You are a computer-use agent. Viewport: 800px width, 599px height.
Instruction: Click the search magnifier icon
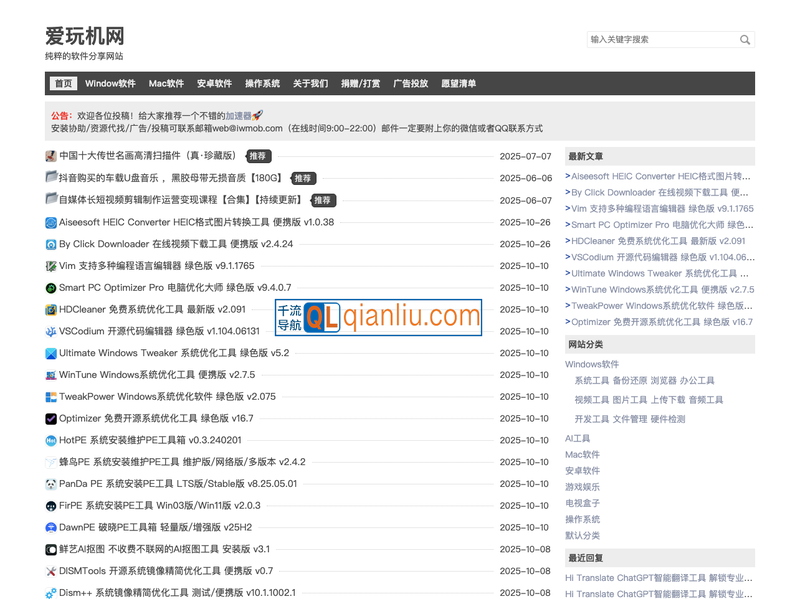click(745, 40)
